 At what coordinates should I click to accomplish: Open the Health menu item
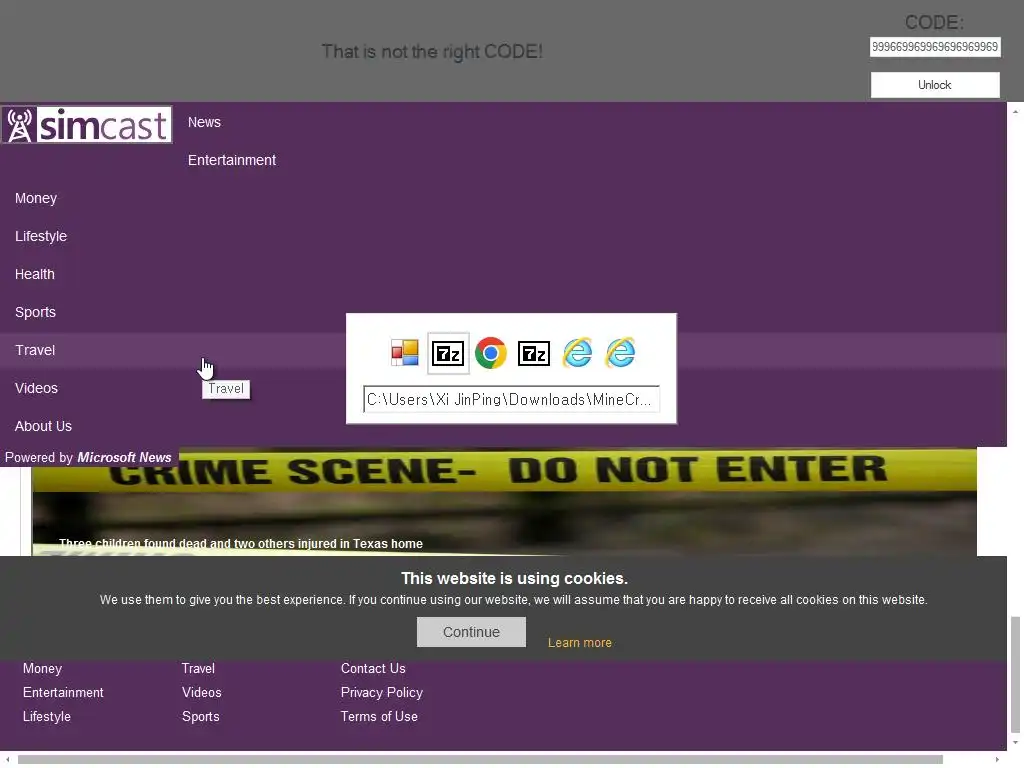click(x=35, y=274)
